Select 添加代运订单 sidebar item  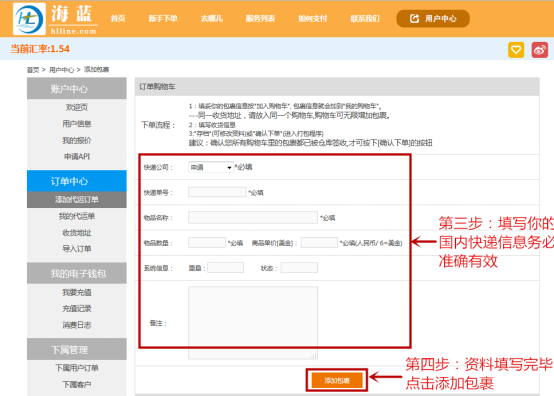77,200
